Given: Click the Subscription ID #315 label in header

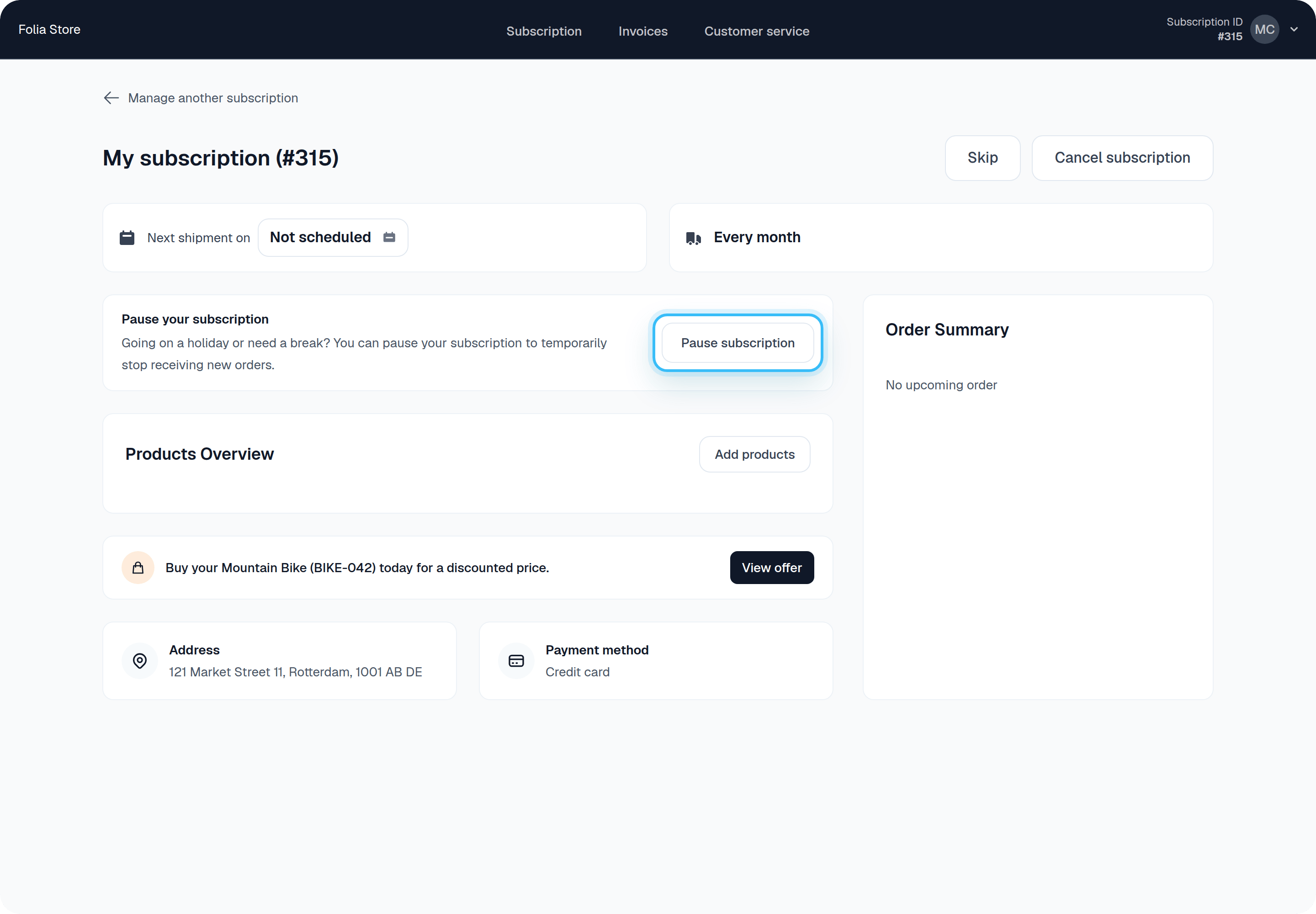Looking at the screenshot, I should 1205,29.
